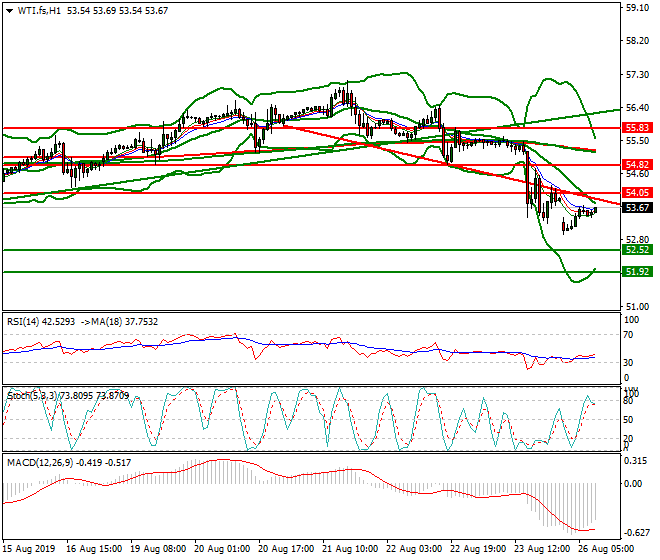Click the 57.30 price scale value
Image resolution: width=660 pixels, height=560 pixels.
(637, 75)
